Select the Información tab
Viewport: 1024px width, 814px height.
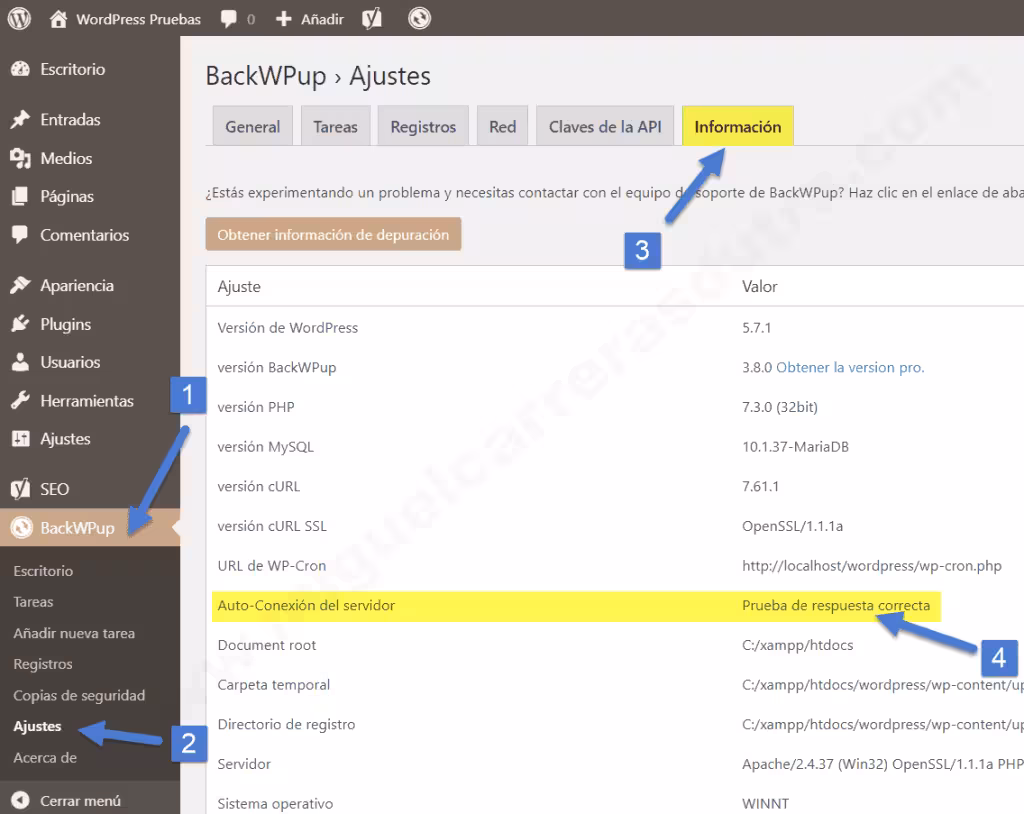point(738,126)
